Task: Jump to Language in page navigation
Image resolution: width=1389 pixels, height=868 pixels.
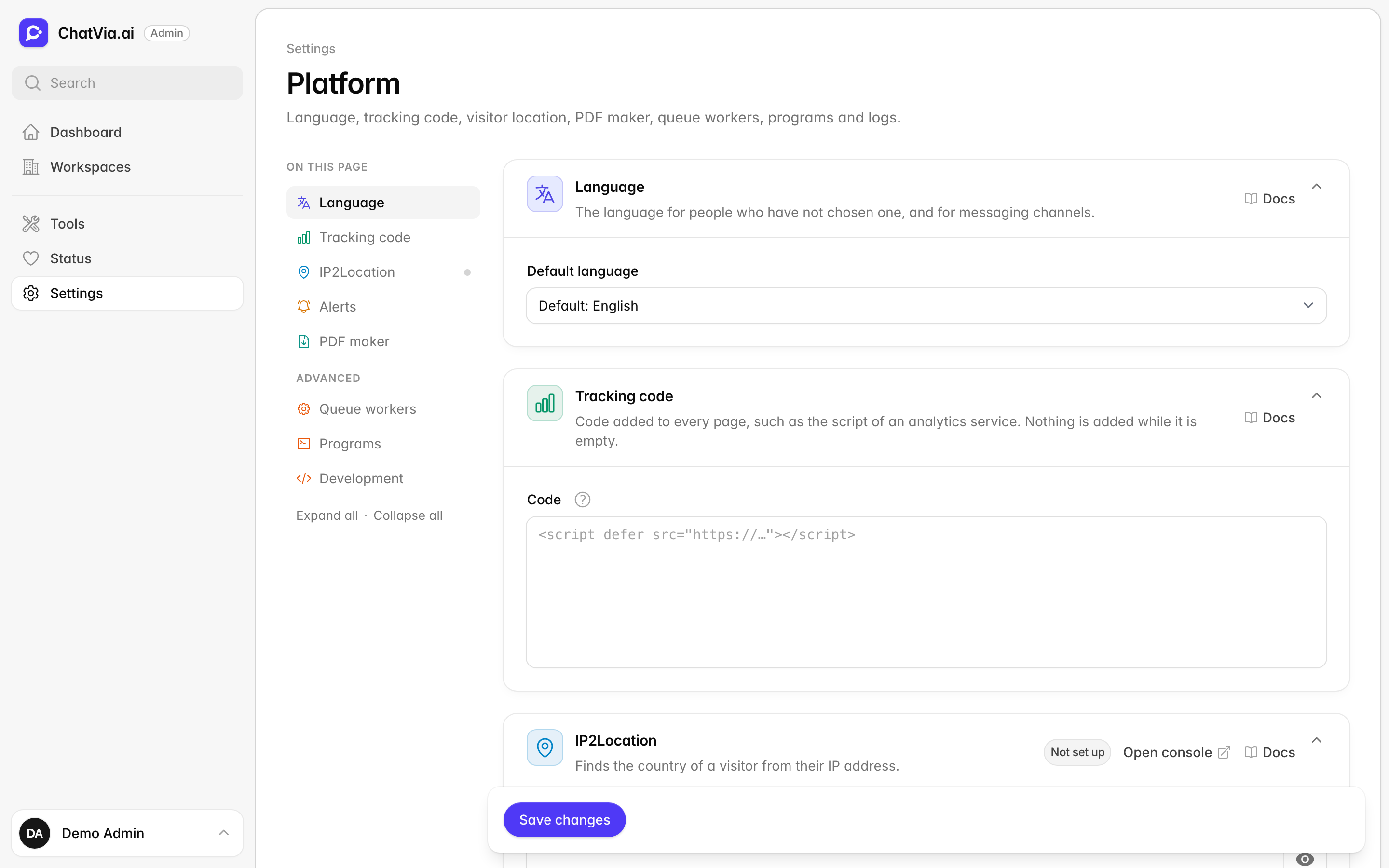Action: 383,203
